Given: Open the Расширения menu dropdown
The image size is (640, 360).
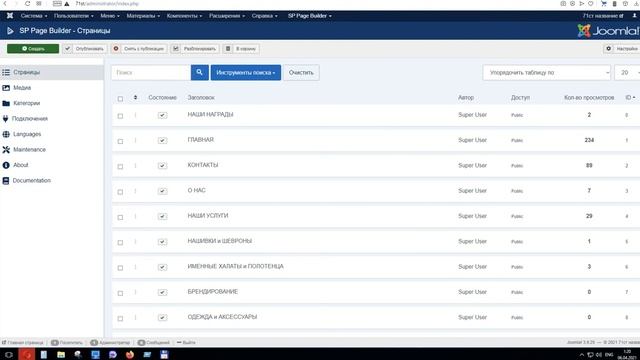Looking at the screenshot, I should click(x=227, y=16).
